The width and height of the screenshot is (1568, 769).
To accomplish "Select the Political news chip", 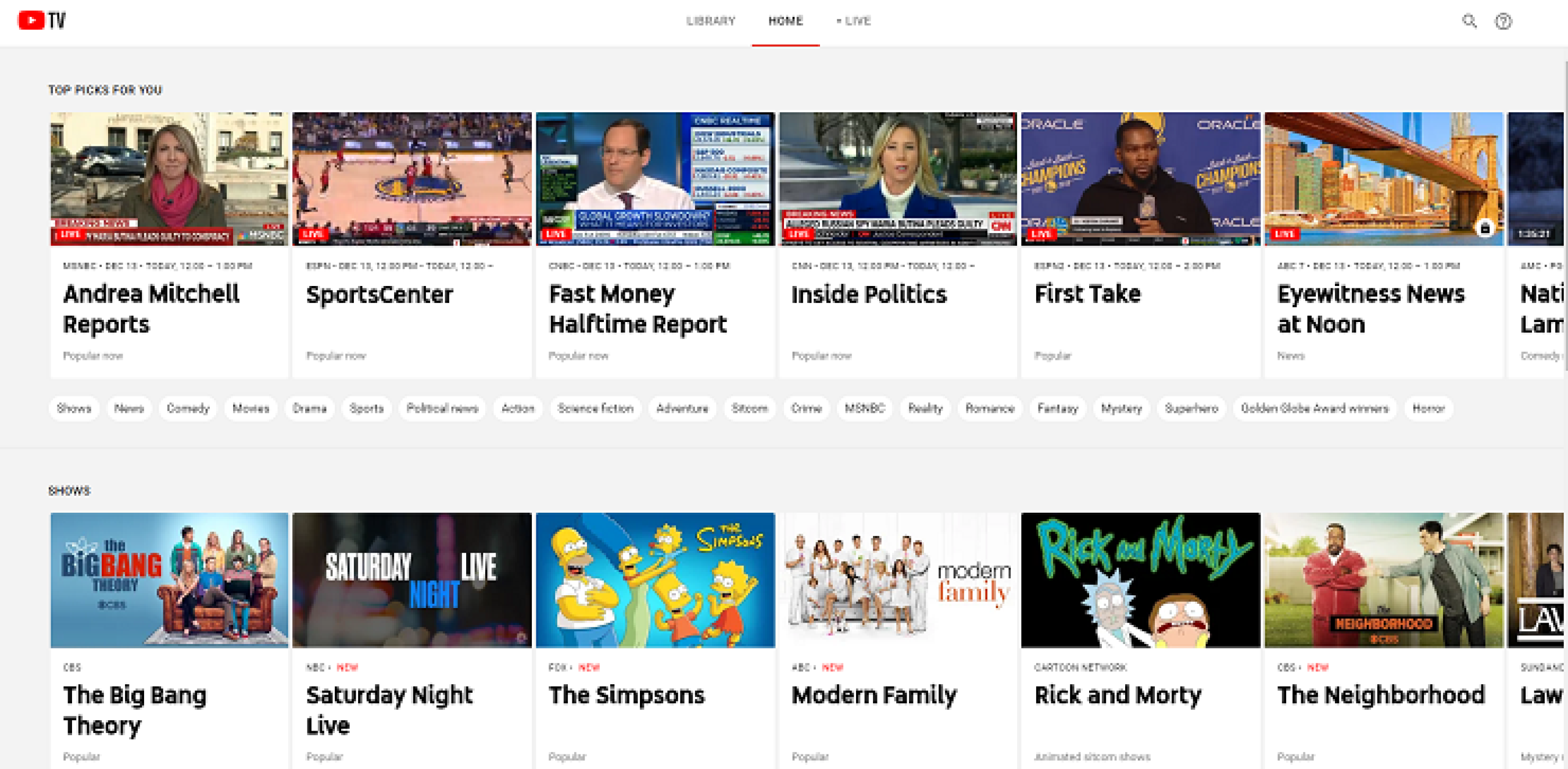I will (442, 408).
